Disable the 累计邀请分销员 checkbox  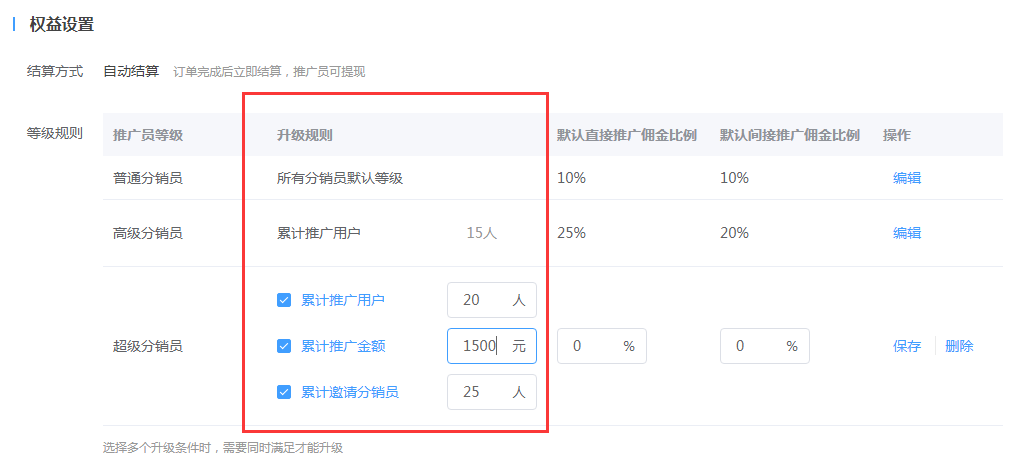[x=284, y=392]
